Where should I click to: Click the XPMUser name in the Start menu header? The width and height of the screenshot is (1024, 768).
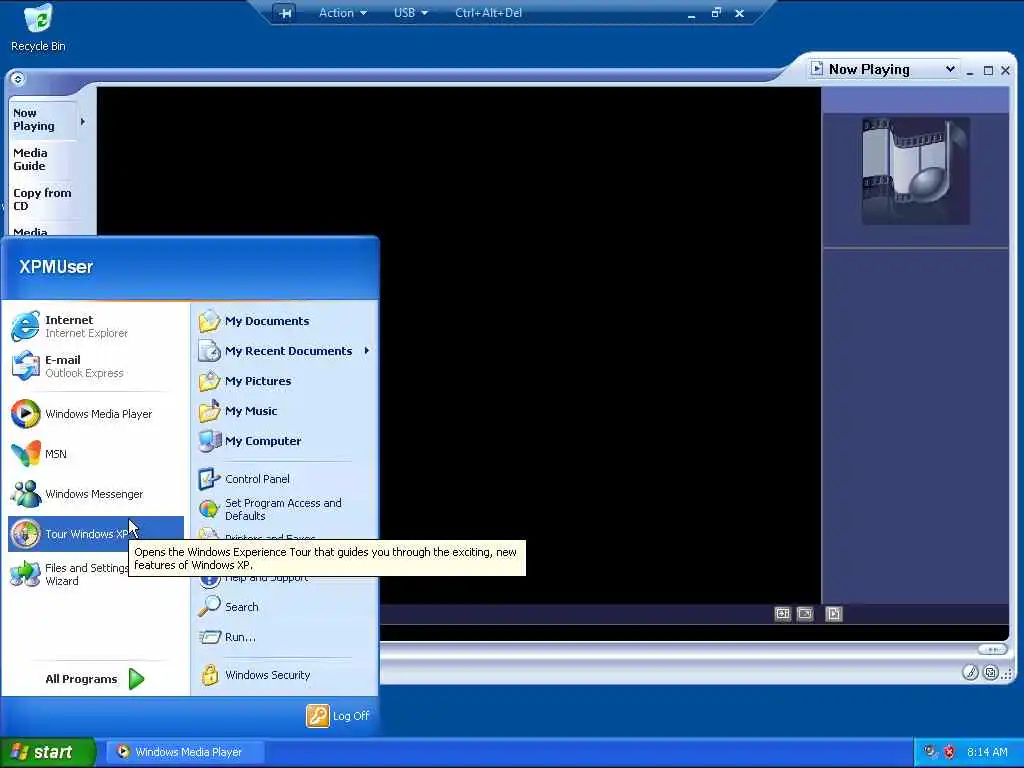click(x=56, y=266)
